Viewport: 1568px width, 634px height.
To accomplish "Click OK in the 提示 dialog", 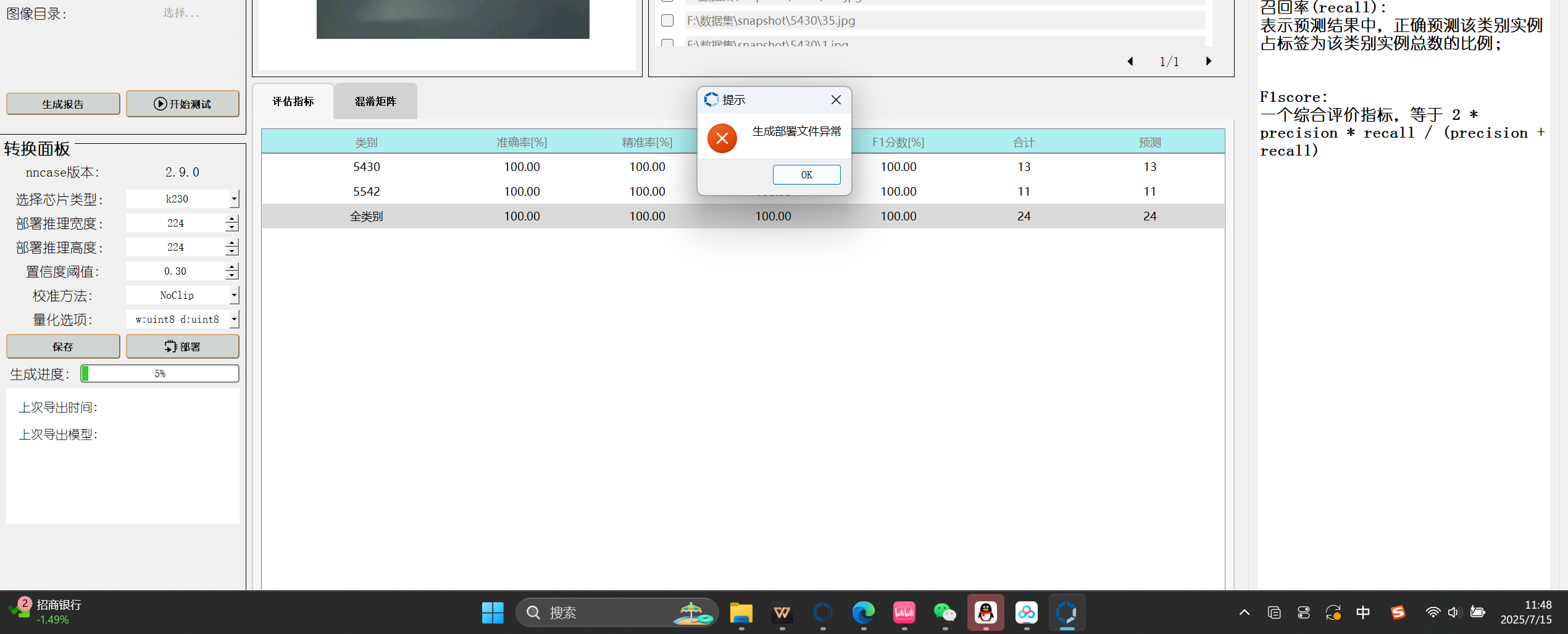I will [806, 175].
